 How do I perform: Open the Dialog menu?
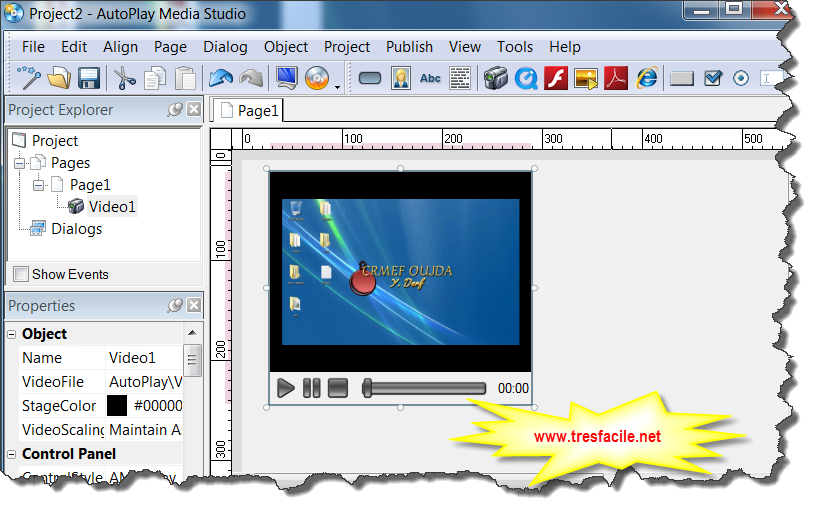pyautogui.click(x=225, y=47)
